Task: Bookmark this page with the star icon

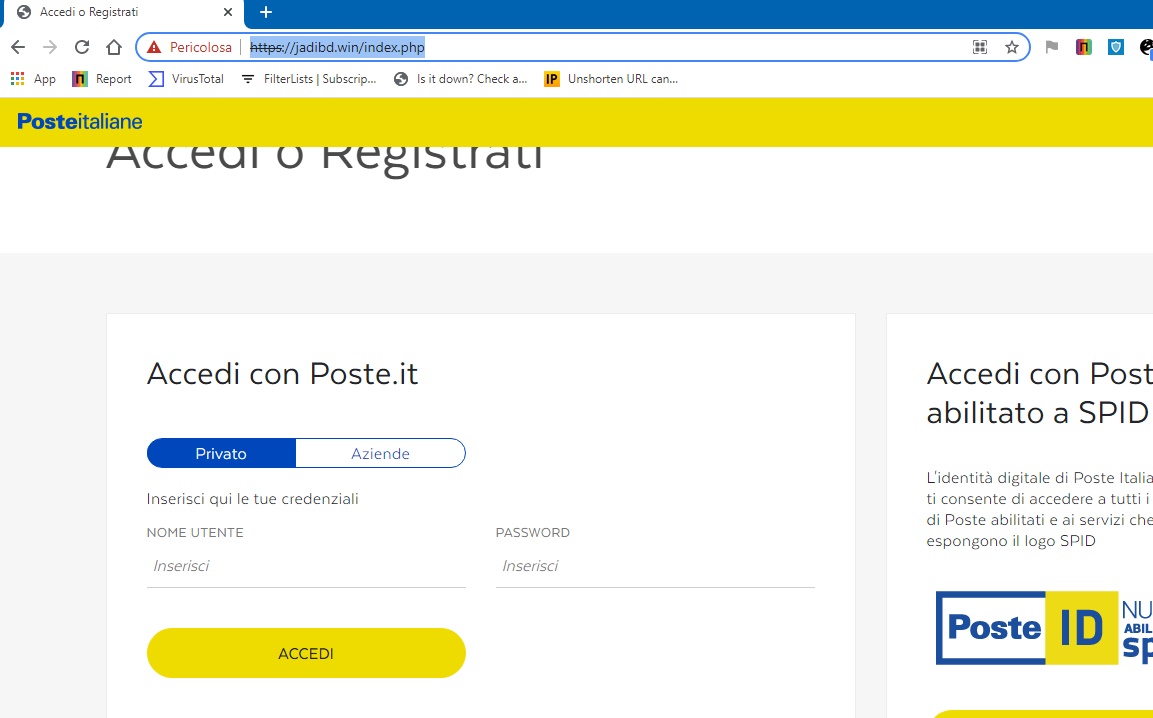Action: (1012, 47)
